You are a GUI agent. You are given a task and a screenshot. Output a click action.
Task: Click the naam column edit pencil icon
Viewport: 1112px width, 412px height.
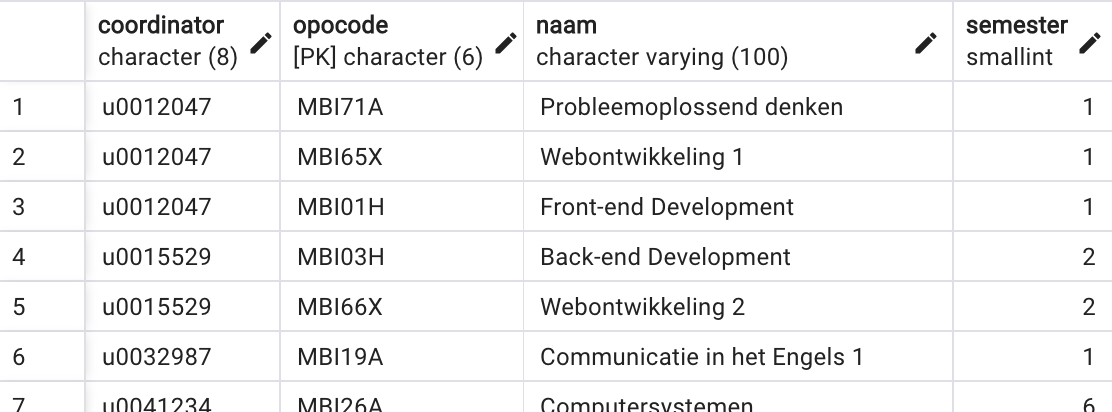[927, 43]
